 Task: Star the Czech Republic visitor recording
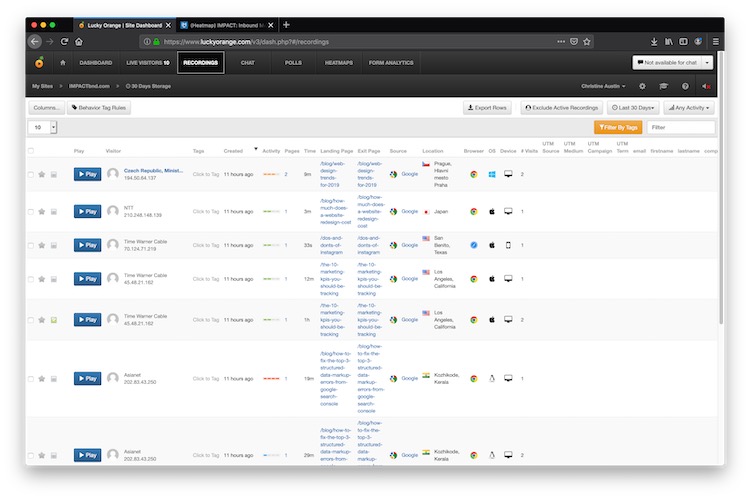tap(42, 174)
